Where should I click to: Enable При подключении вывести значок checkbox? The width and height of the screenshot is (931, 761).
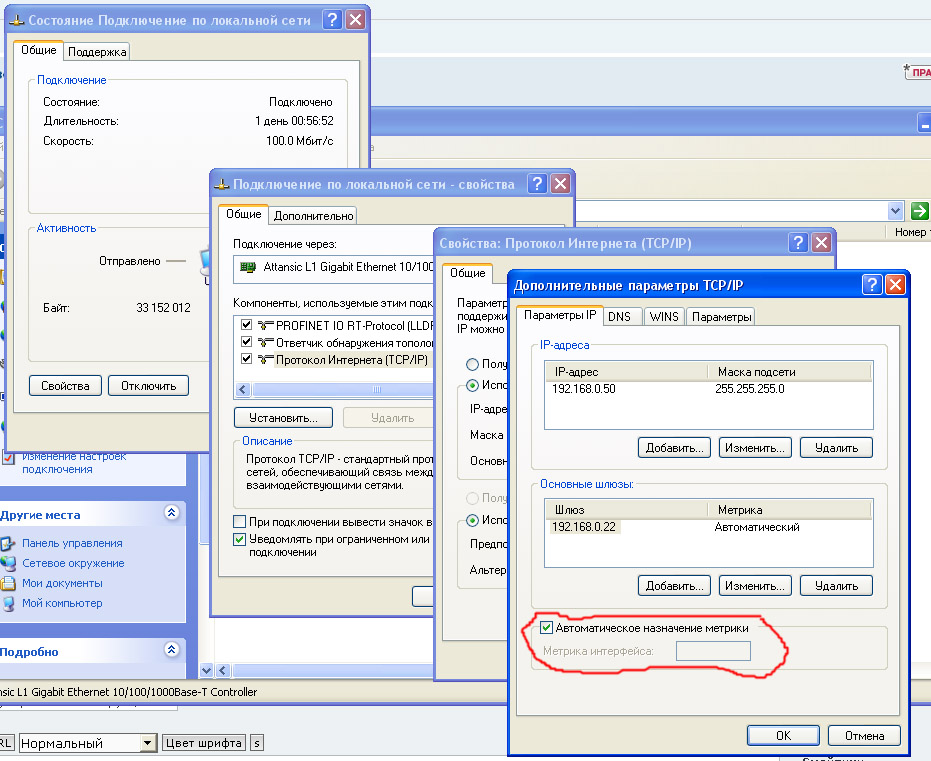[240, 522]
